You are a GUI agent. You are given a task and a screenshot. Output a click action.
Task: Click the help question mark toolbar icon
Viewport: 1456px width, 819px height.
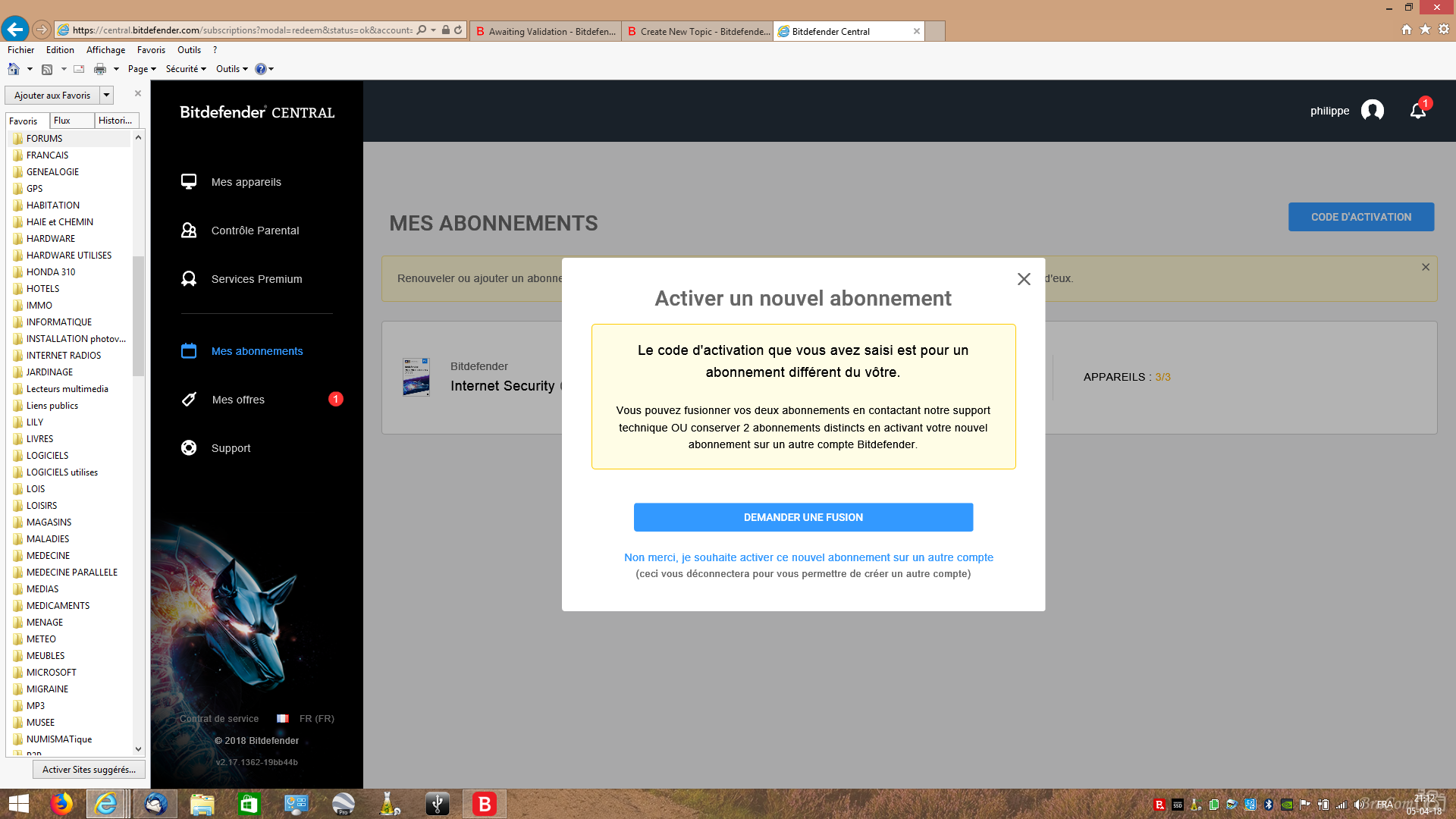tap(260, 69)
